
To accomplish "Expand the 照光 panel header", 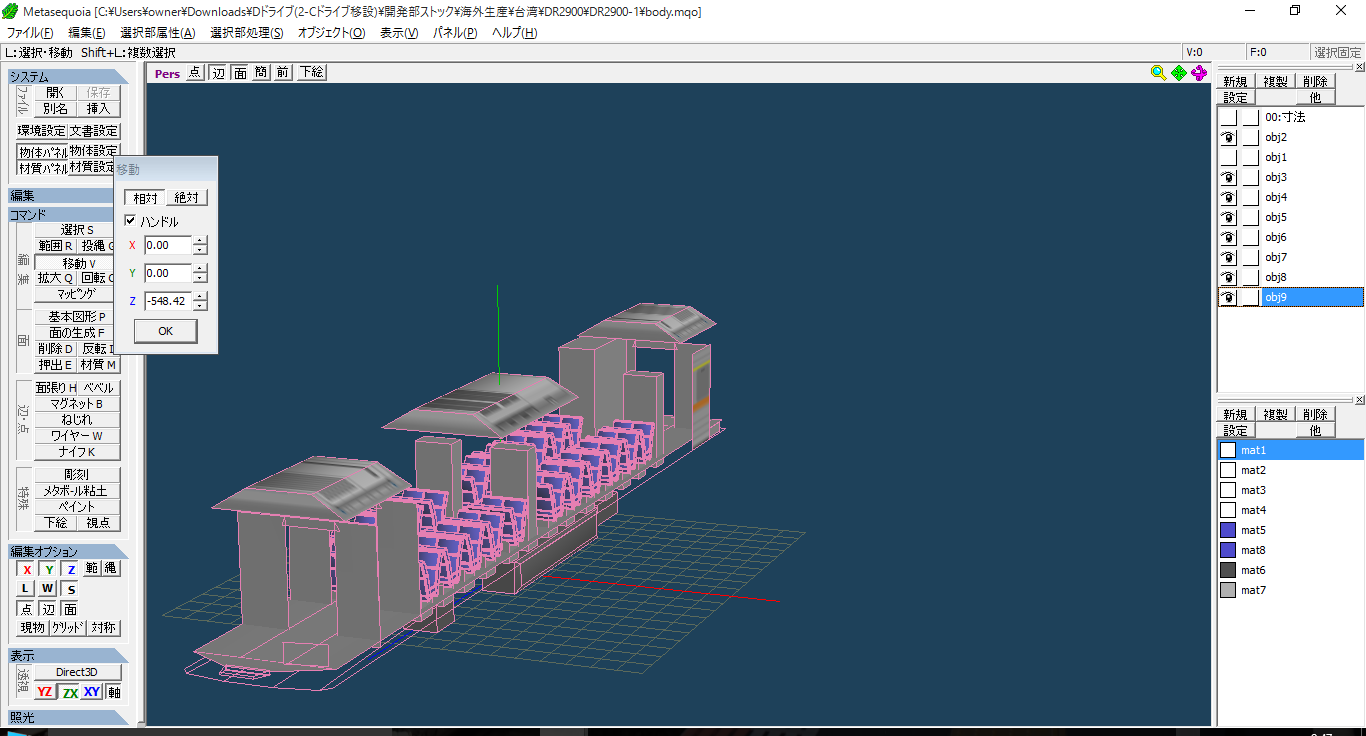I will [67, 717].
